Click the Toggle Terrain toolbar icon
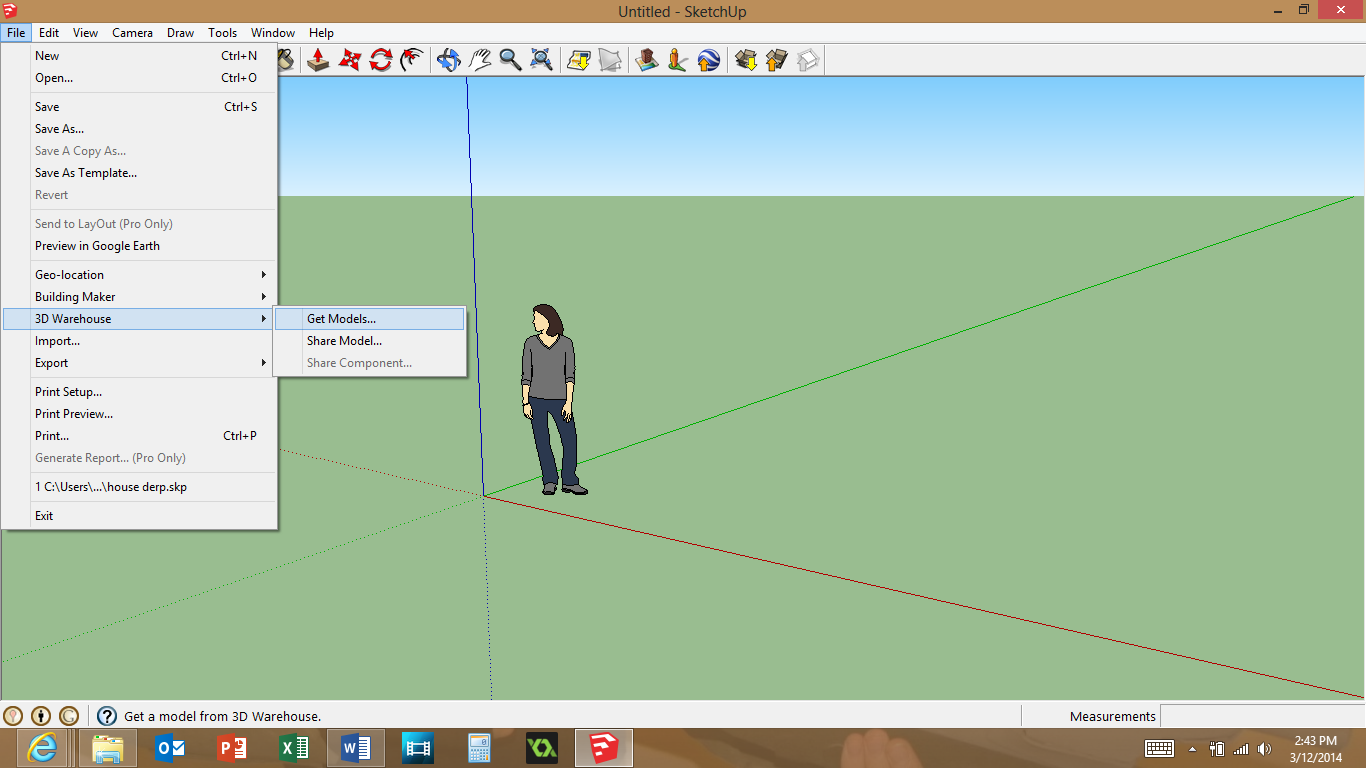Screen dimensions: 1366x768 pos(609,60)
